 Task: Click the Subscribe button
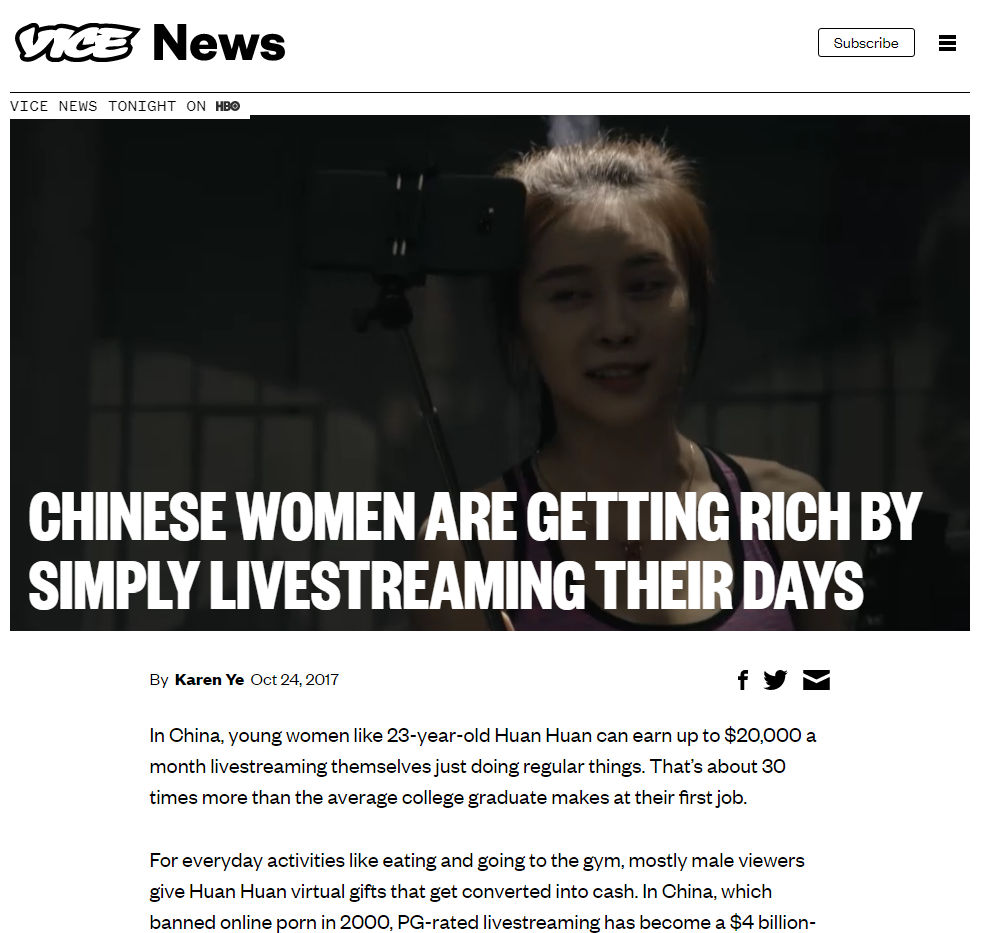click(866, 42)
